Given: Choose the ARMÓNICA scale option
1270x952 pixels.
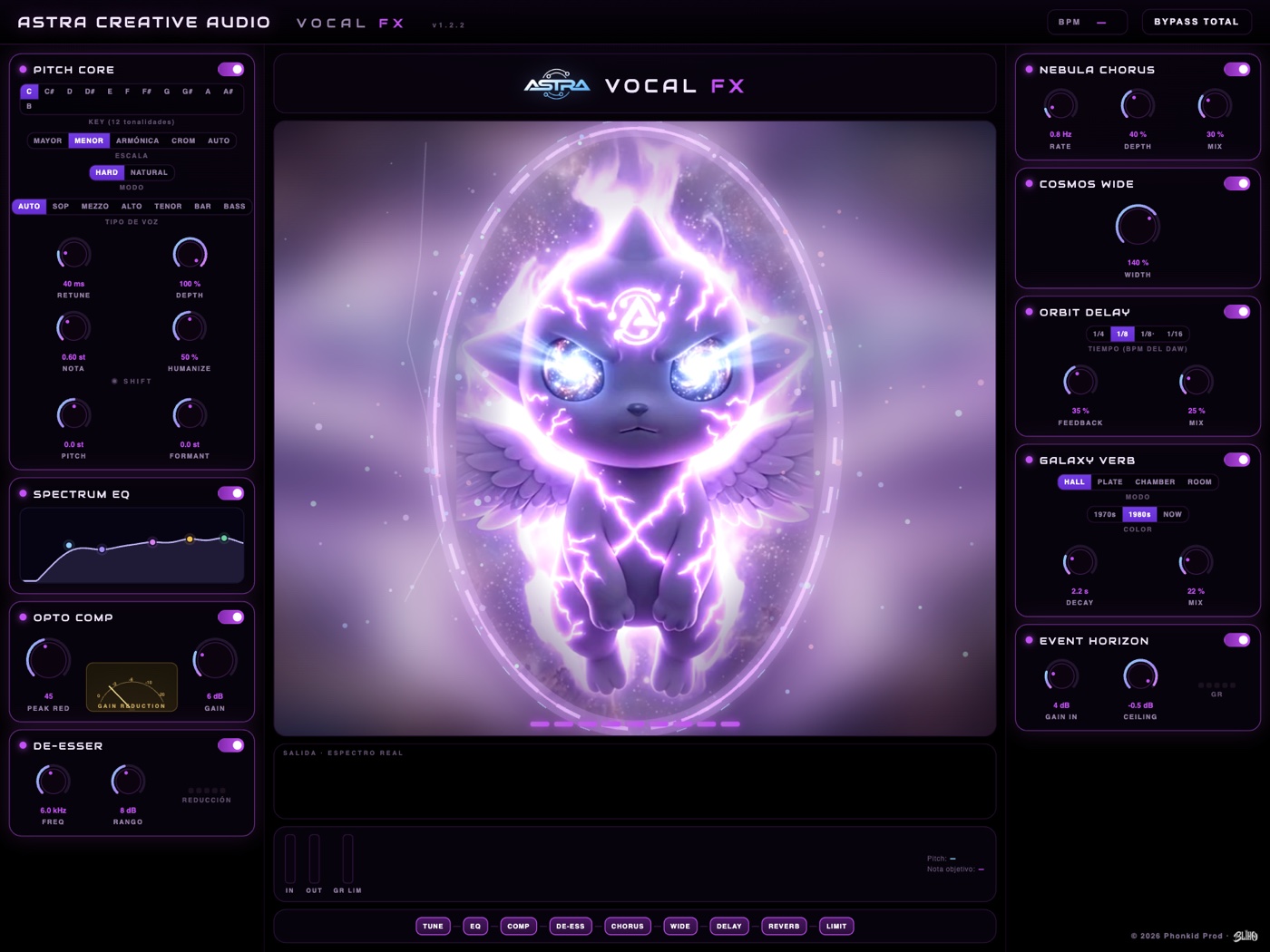Looking at the screenshot, I should pos(137,141).
